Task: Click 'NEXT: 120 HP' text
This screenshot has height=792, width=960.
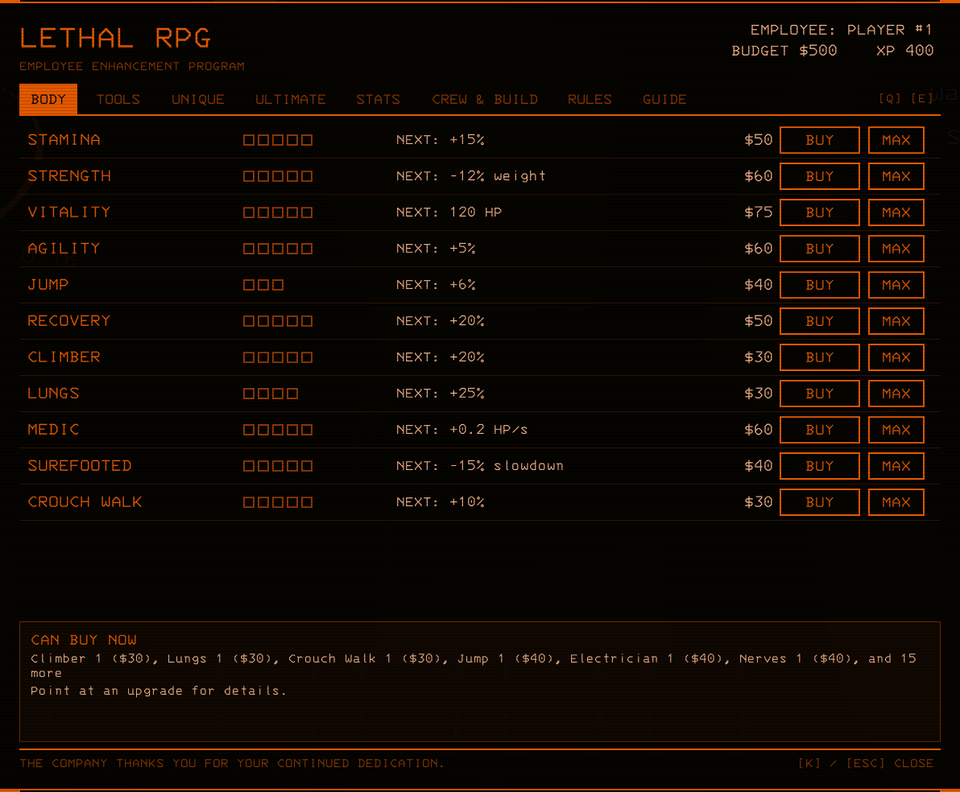Action: (449, 212)
